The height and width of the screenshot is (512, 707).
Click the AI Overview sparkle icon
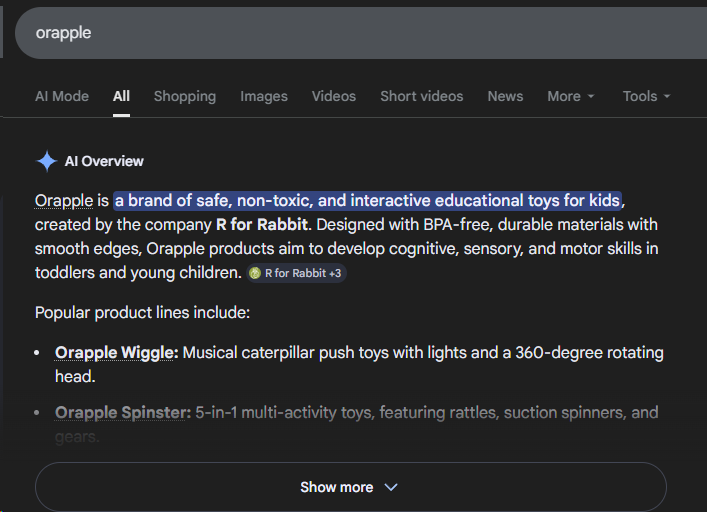click(46, 161)
